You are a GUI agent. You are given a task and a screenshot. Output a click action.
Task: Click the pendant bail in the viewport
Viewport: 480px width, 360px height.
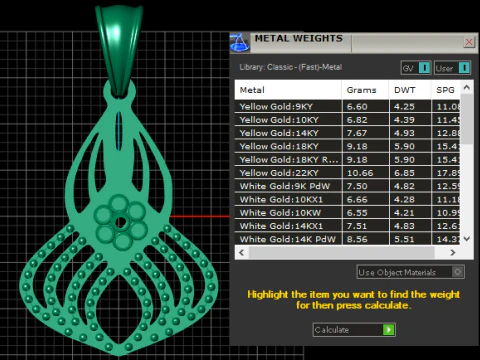pos(119,50)
